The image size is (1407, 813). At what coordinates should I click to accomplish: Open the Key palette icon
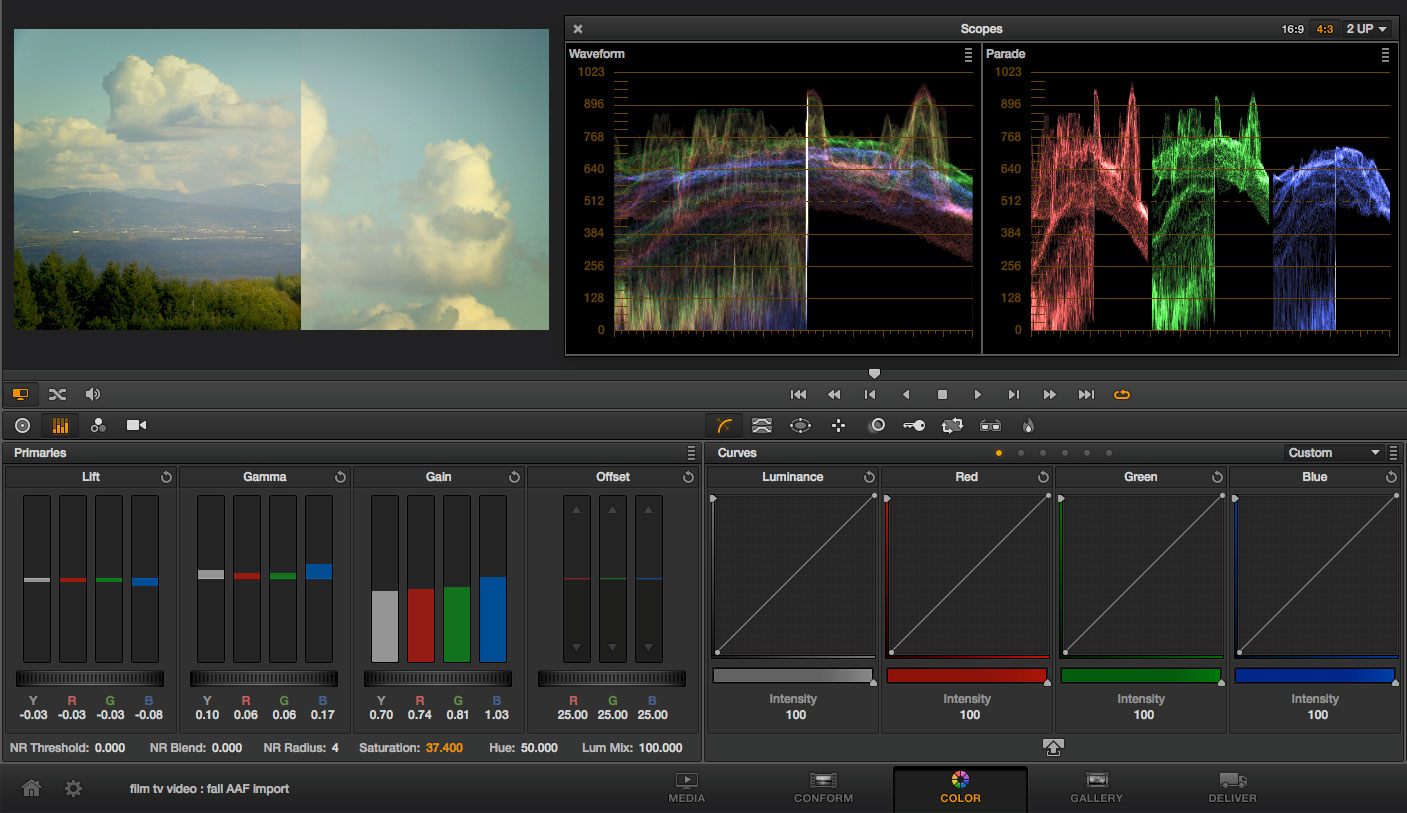click(x=914, y=425)
